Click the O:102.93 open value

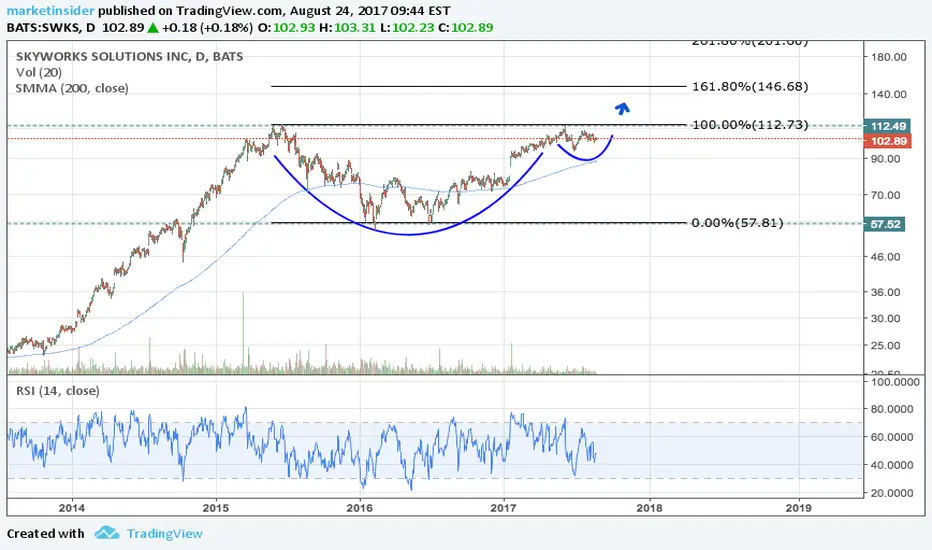coord(286,27)
